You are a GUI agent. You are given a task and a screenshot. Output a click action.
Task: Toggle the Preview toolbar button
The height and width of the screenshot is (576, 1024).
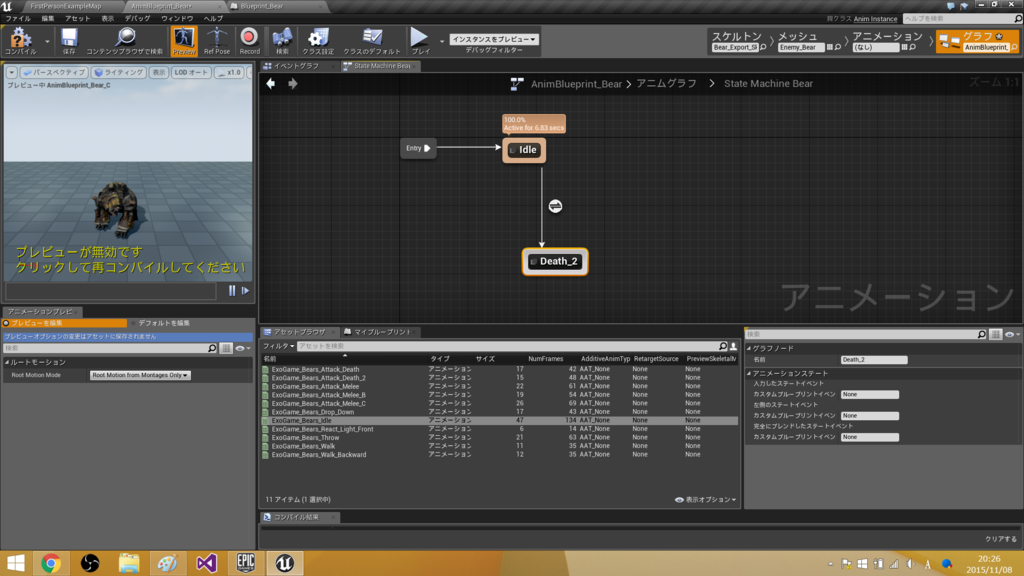(x=184, y=40)
